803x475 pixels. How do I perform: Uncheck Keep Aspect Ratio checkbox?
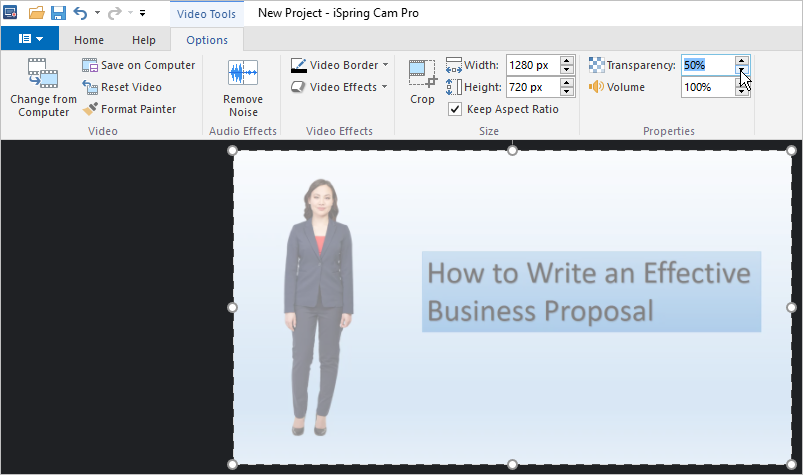[x=455, y=109]
